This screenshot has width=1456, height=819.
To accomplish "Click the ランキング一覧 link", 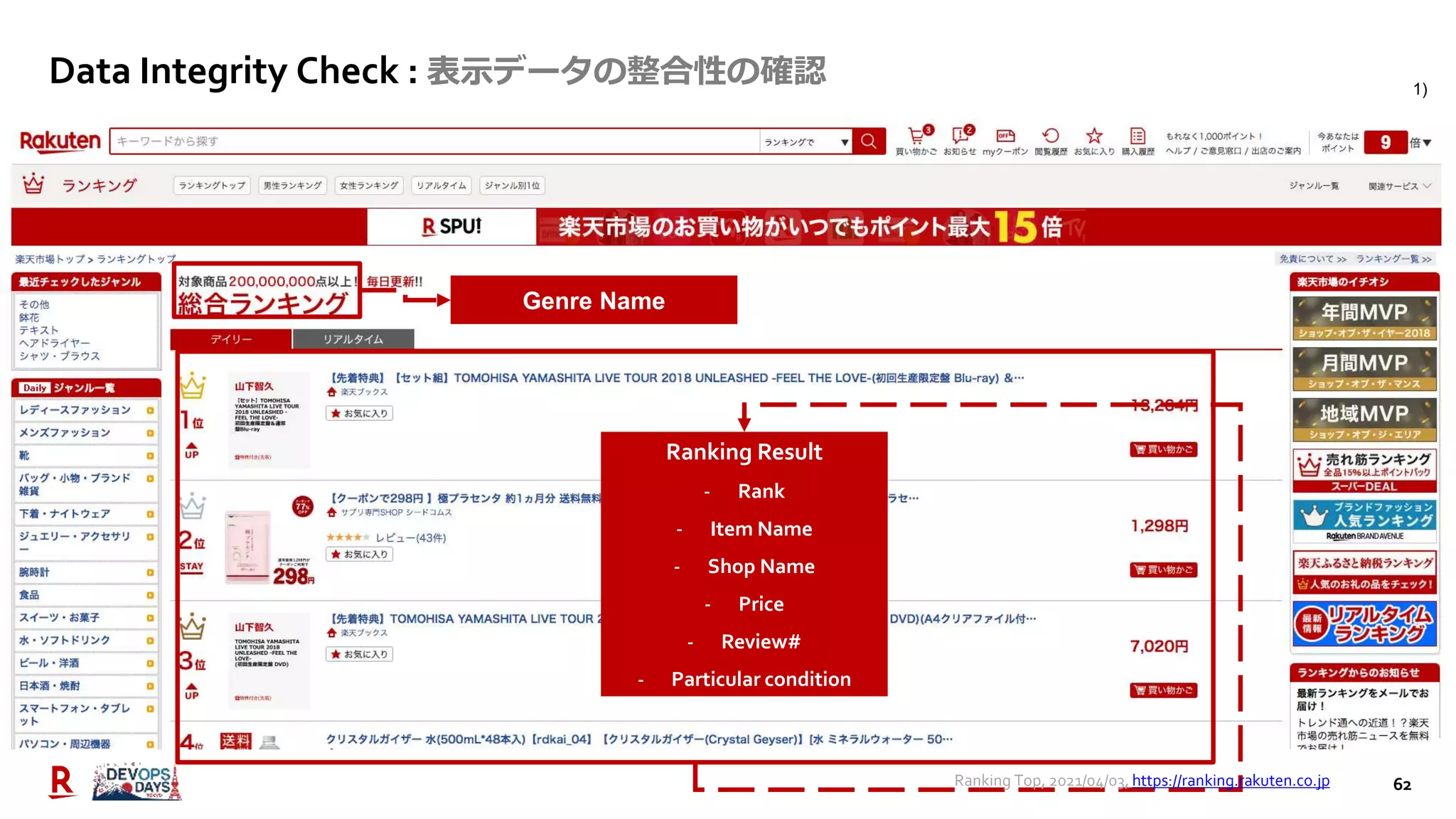I will [1393, 259].
